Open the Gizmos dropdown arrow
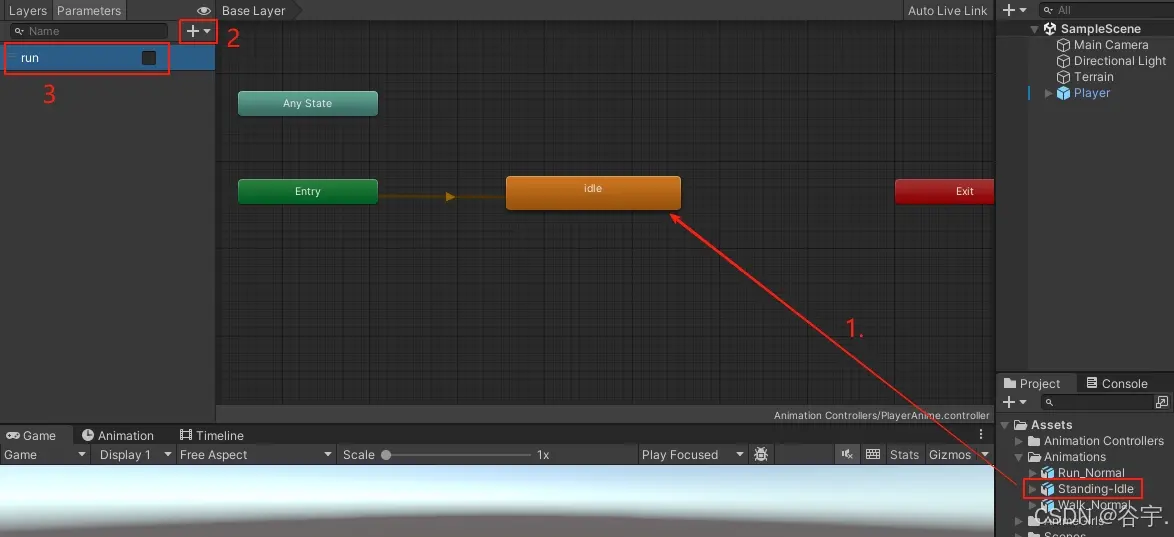 click(985, 455)
